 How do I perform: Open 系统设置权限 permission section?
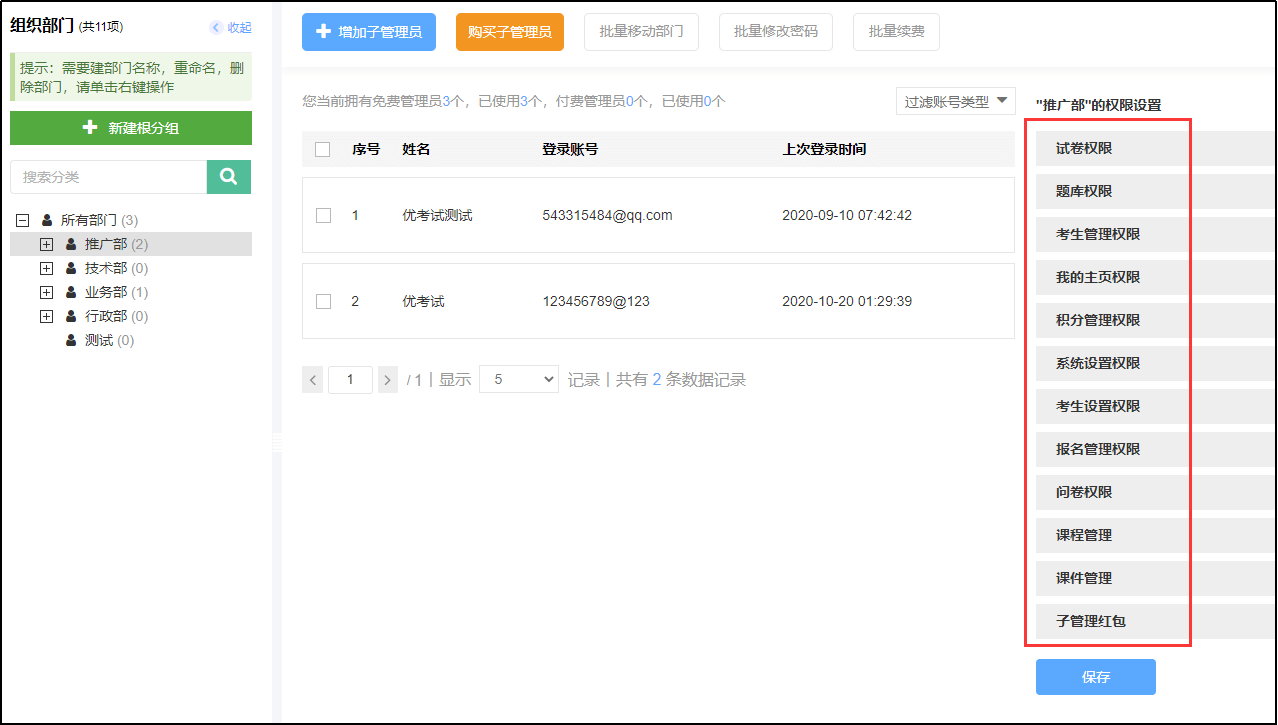click(1156, 363)
